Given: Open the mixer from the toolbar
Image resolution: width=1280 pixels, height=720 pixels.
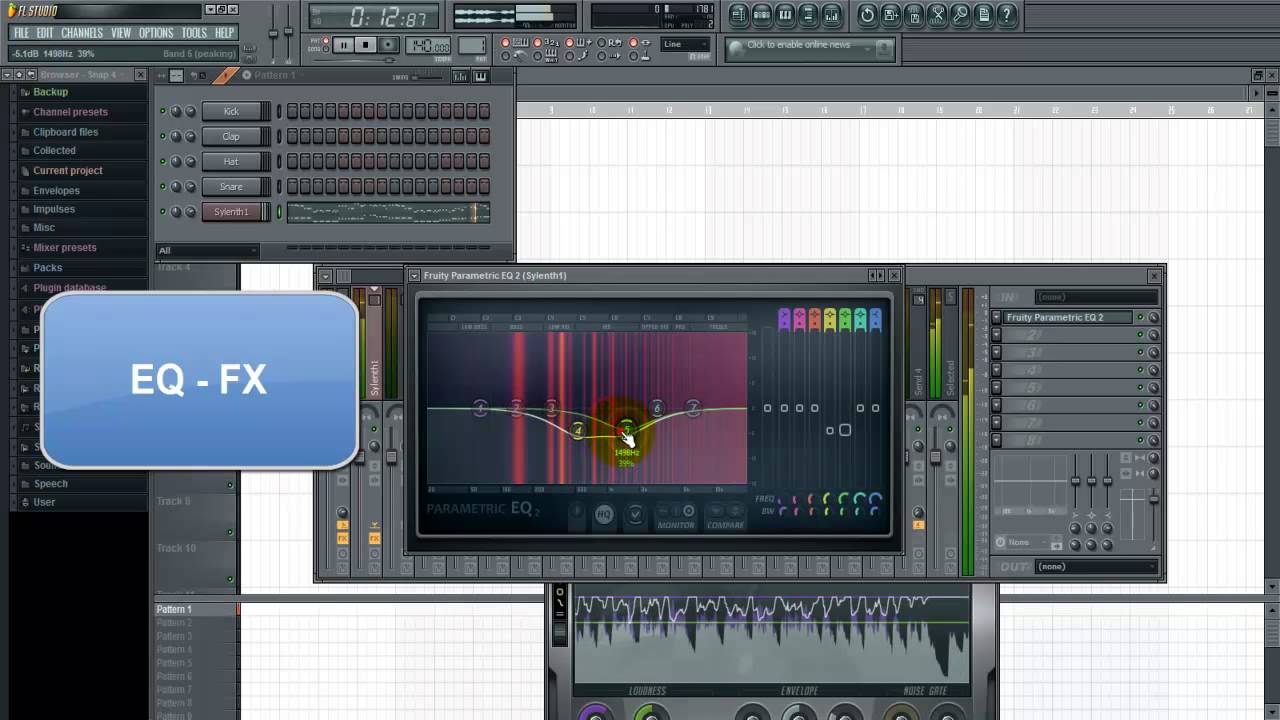Looking at the screenshot, I should click(832, 14).
